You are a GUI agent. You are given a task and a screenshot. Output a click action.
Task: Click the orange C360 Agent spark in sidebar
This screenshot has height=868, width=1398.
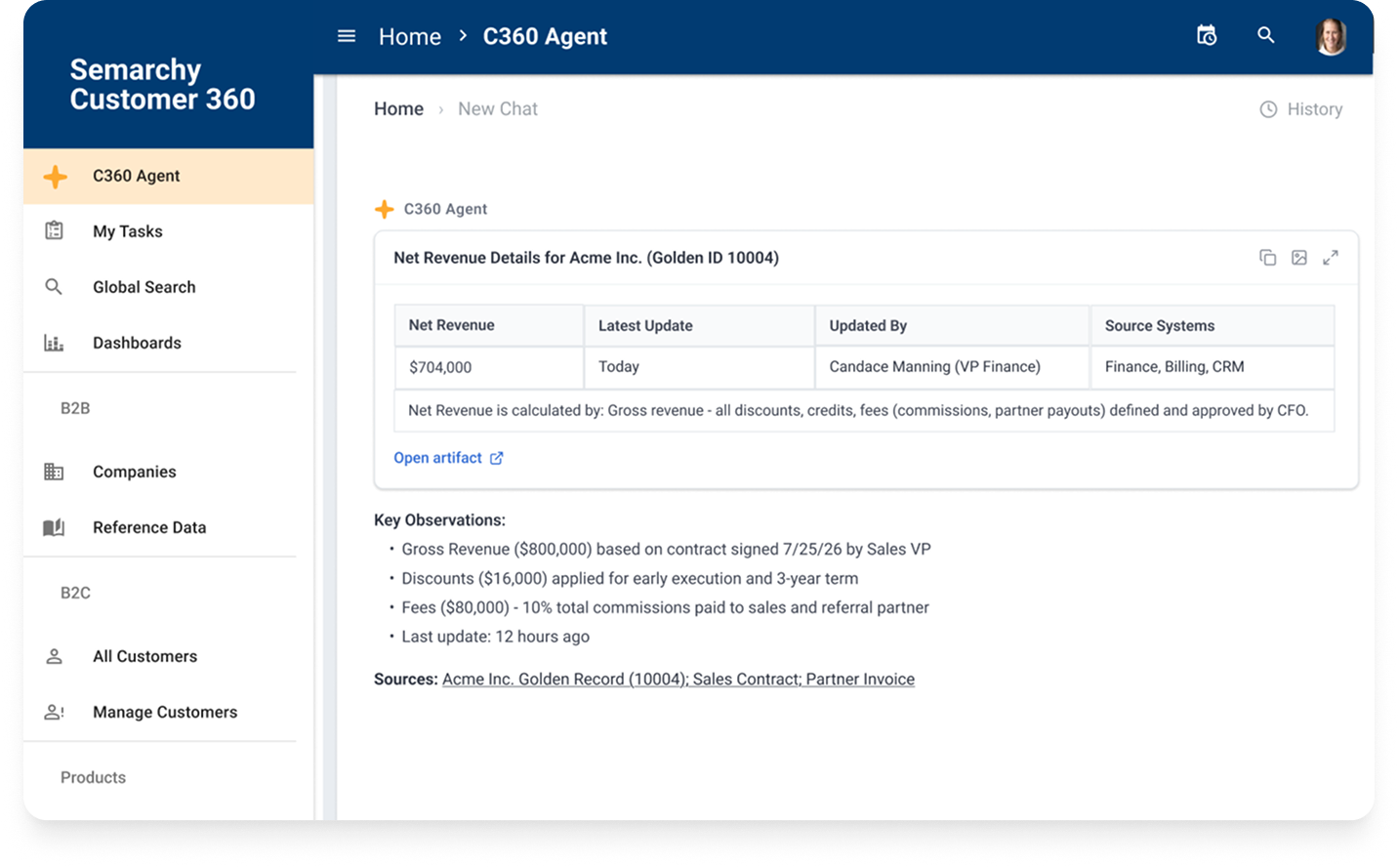tap(56, 176)
